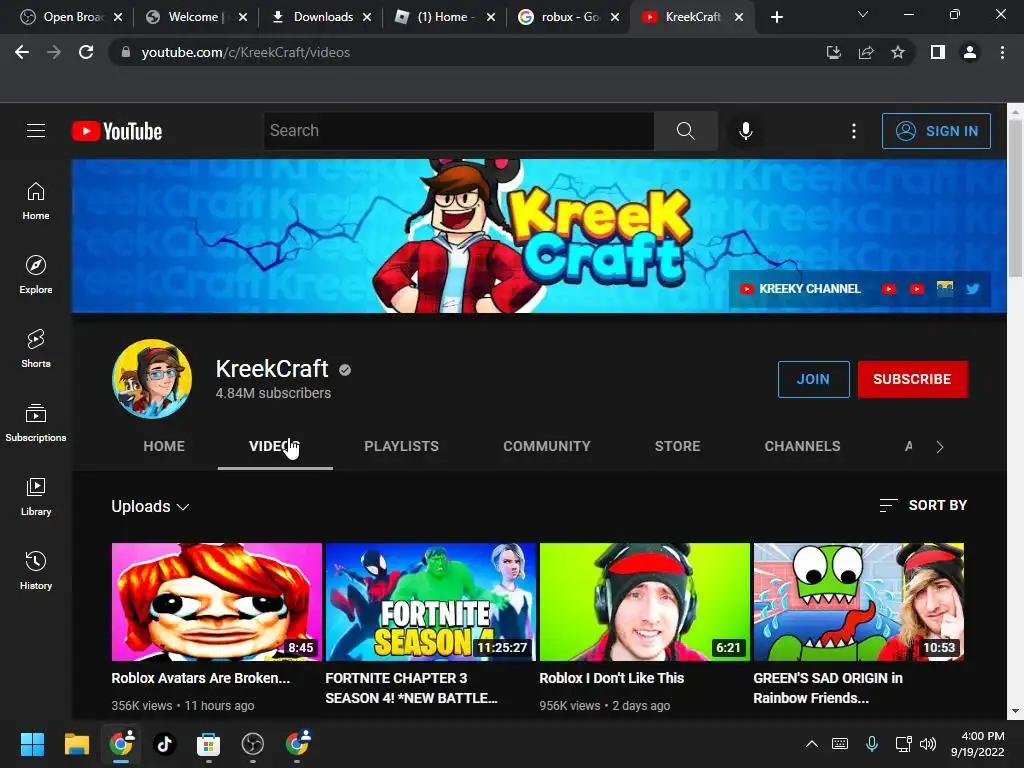The height and width of the screenshot is (768, 1024).
Task: Open TikTok from the taskbar
Action: click(x=165, y=744)
